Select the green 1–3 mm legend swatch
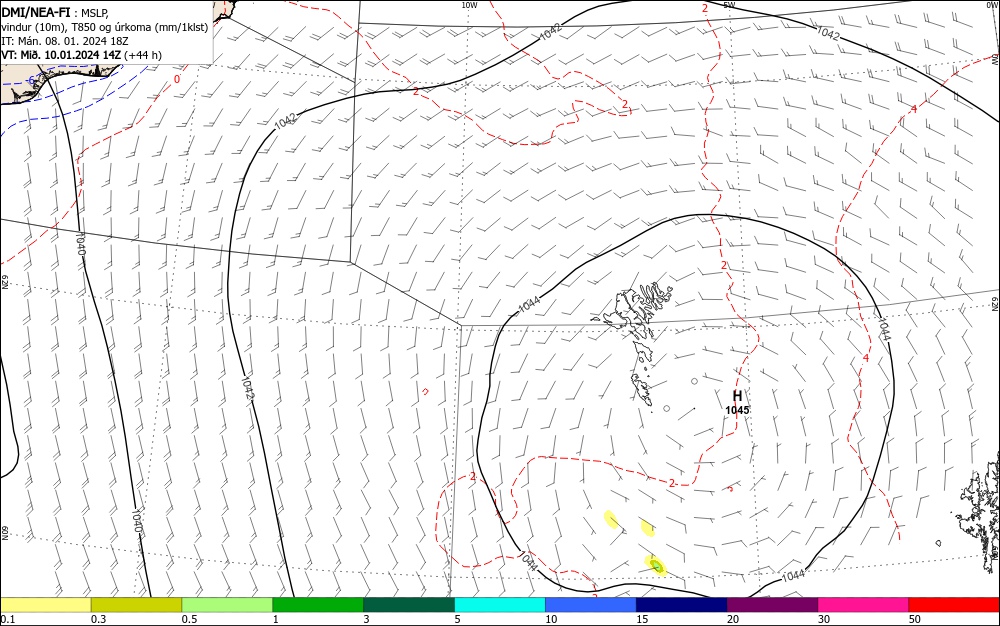This screenshot has width=1000, height=626. coord(318,605)
